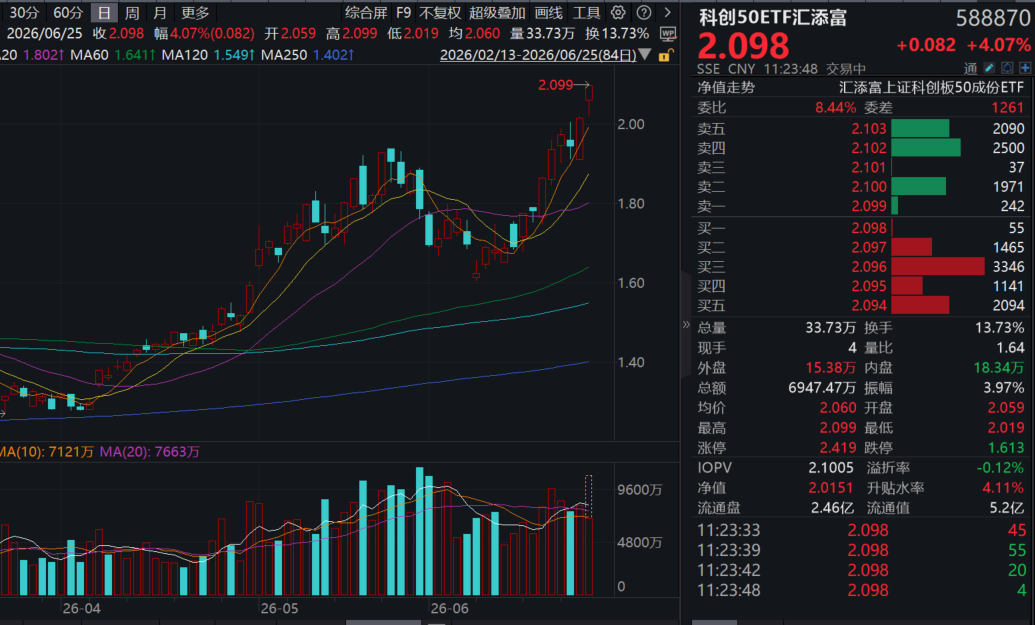Click volume MA(20) label
This screenshot has height=625, width=1035.
(150, 452)
